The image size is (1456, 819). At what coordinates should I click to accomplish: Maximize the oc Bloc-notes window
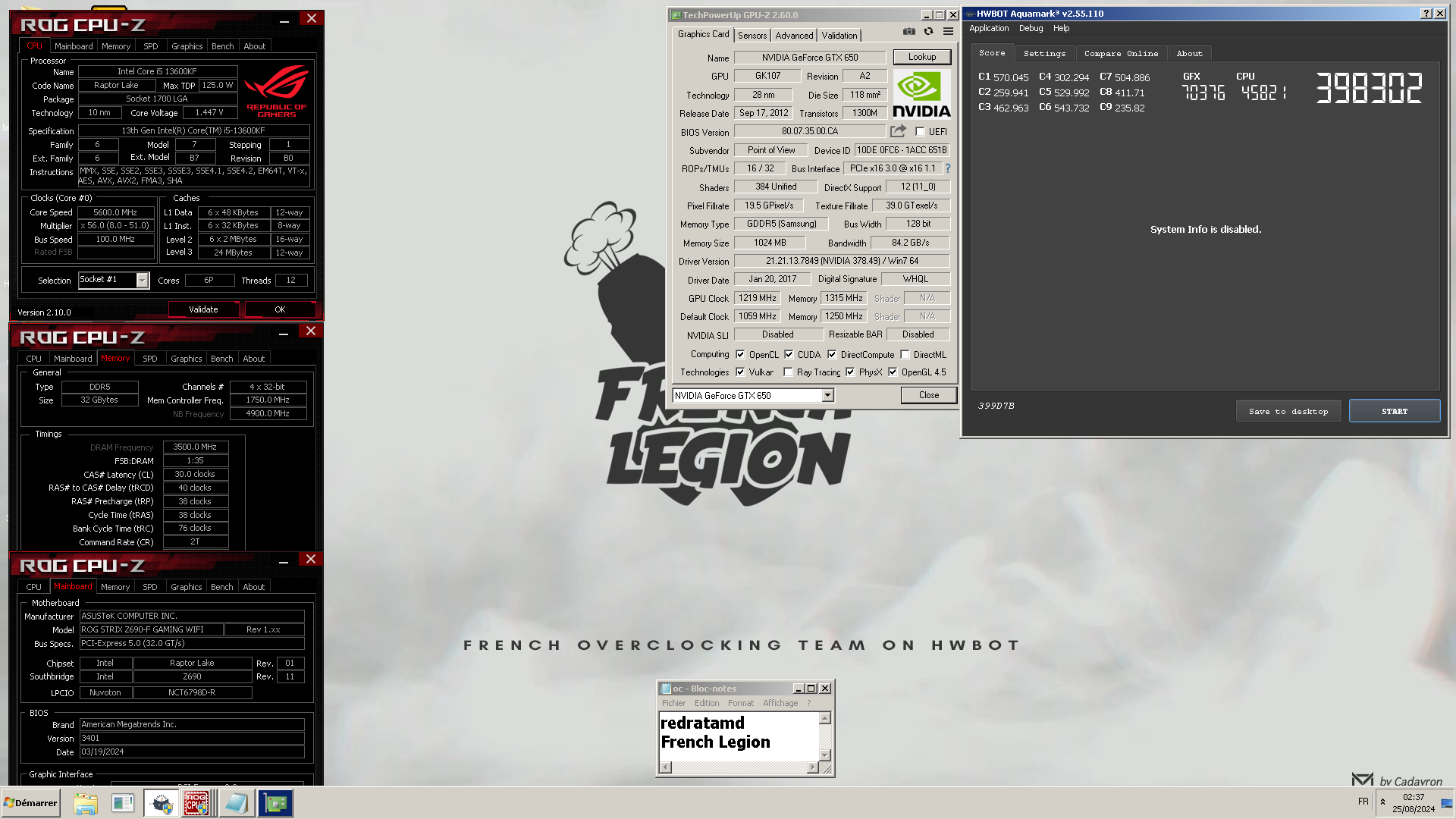811,689
